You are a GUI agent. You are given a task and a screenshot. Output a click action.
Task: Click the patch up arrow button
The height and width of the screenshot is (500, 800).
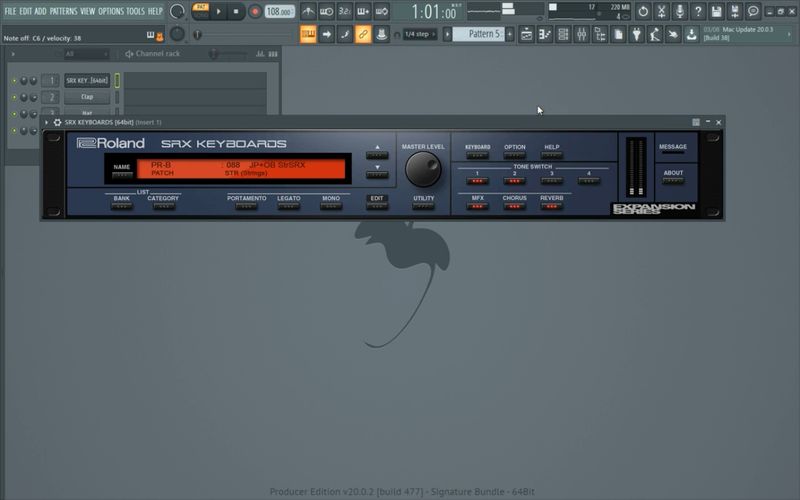377,155
